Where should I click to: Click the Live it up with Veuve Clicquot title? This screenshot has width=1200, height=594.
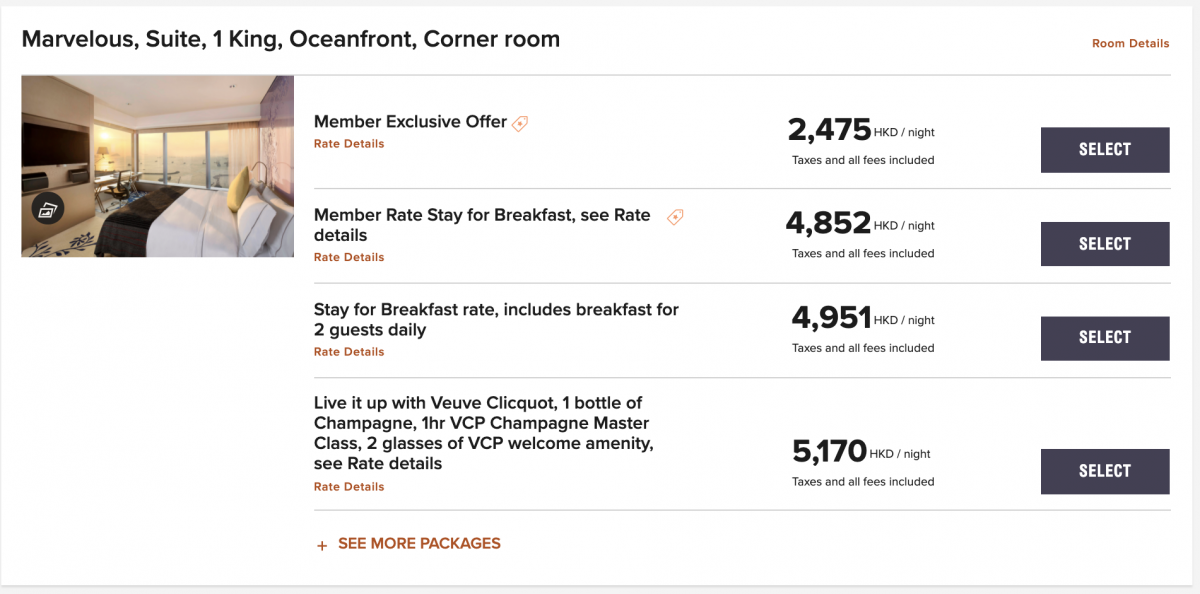point(484,433)
